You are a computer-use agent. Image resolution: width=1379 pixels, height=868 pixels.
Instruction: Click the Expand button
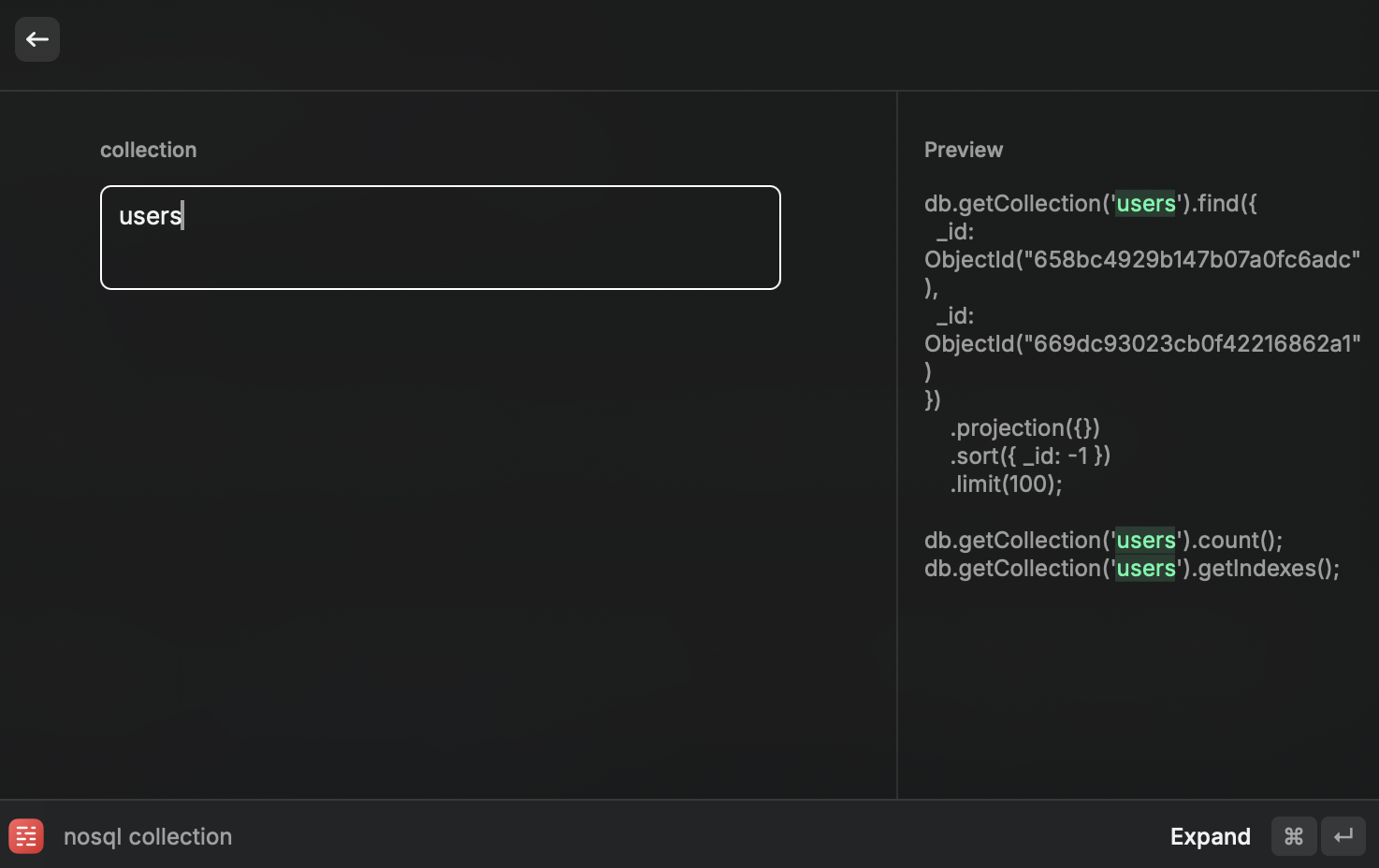coord(1210,836)
